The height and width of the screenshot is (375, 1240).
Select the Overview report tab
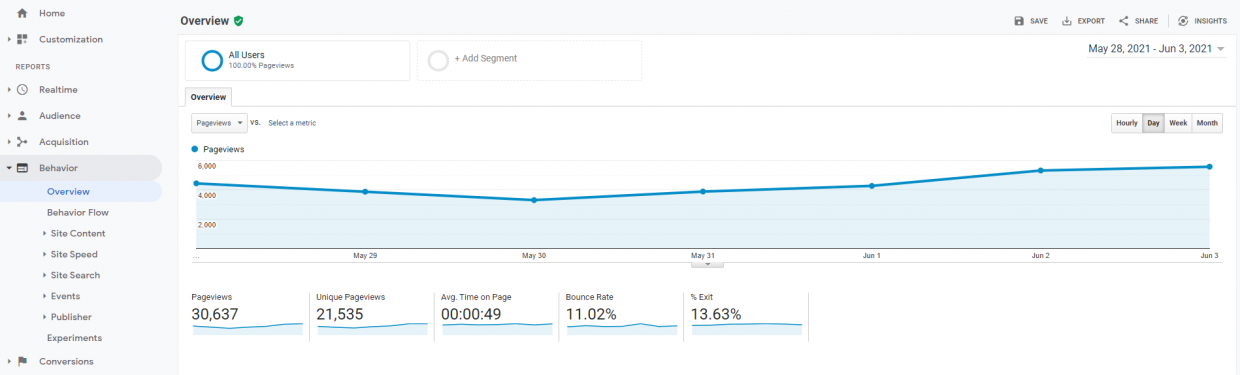(209, 97)
